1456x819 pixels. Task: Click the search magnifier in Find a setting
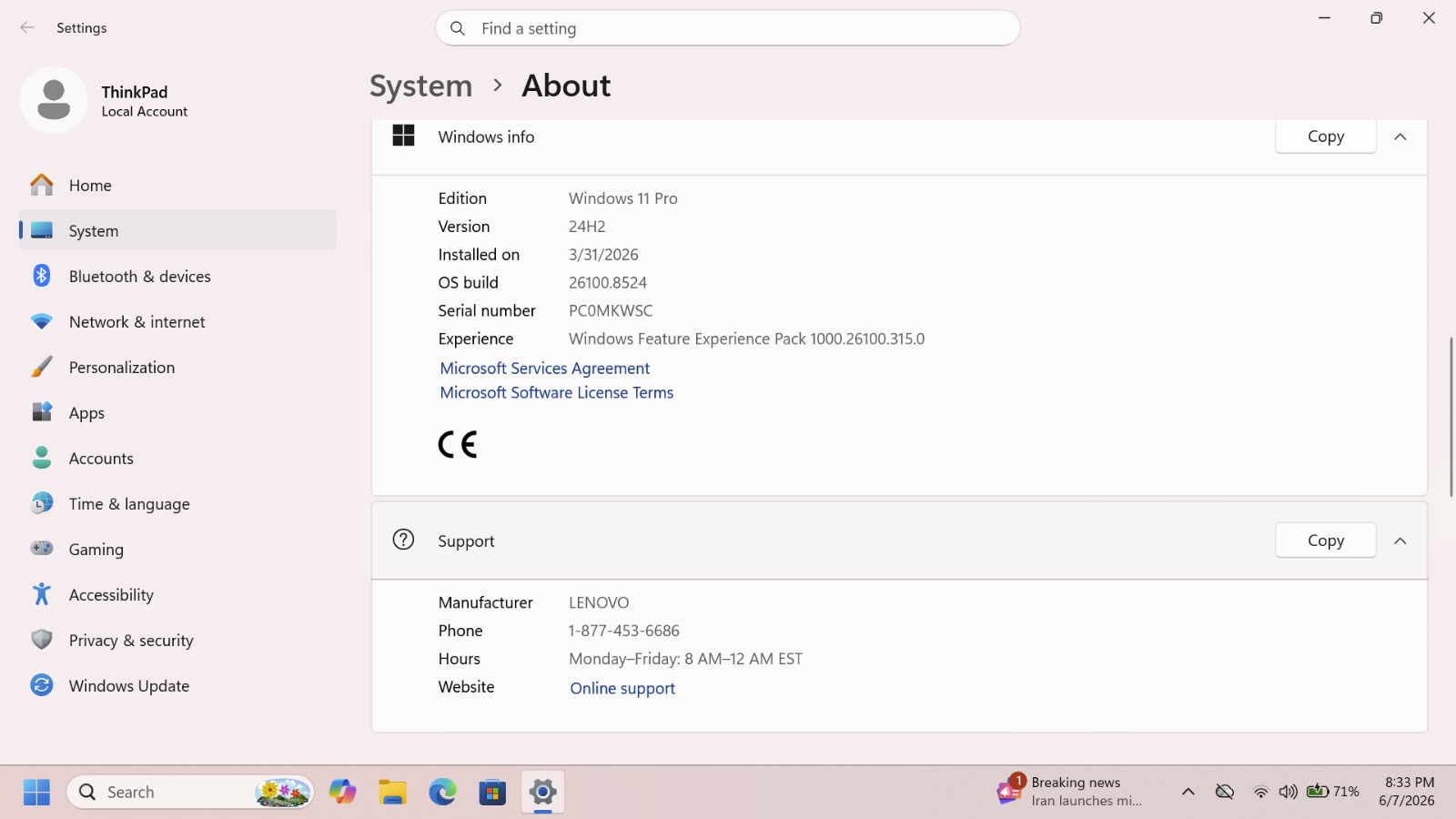[x=458, y=28]
